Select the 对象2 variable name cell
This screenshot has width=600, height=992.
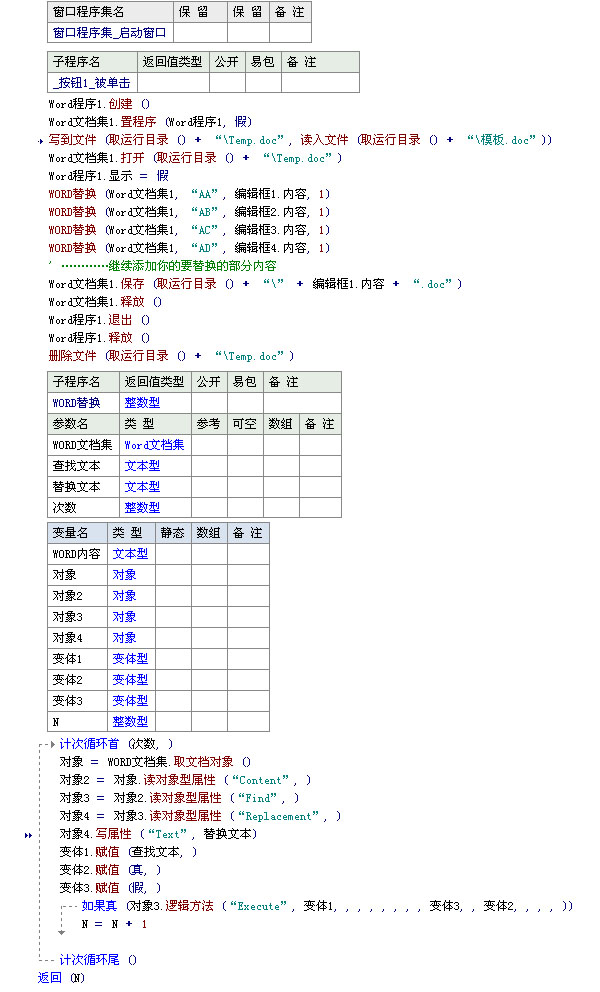tap(77, 596)
